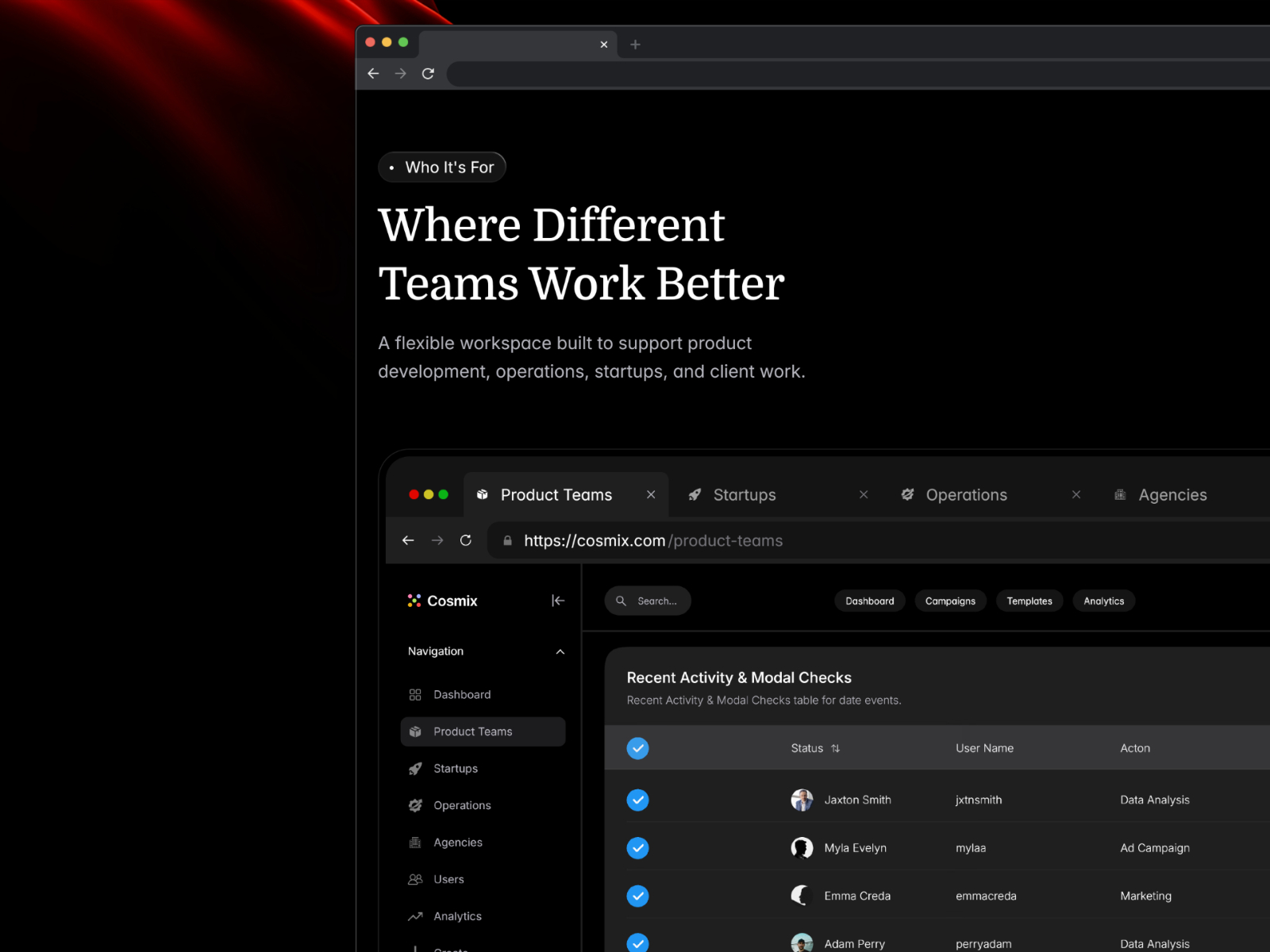Click the User Name column header
The height and width of the screenshot is (952, 1270).
tap(984, 748)
